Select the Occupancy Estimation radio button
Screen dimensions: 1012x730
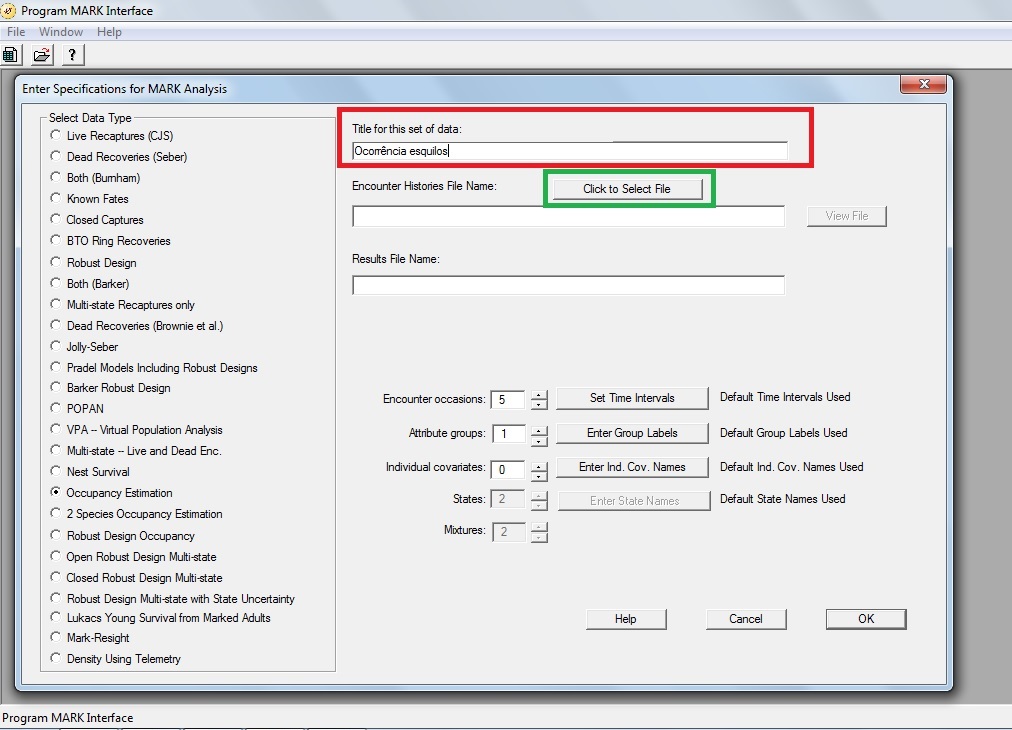[x=56, y=492]
